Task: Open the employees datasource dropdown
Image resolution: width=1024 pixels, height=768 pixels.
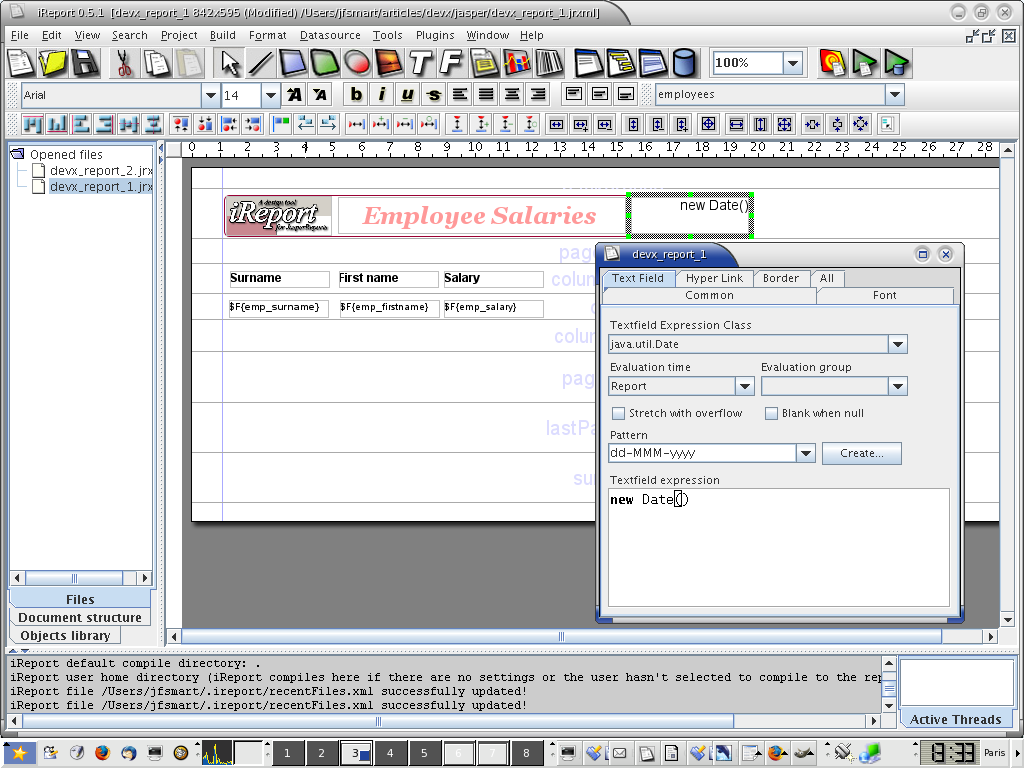Action: tap(895, 95)
